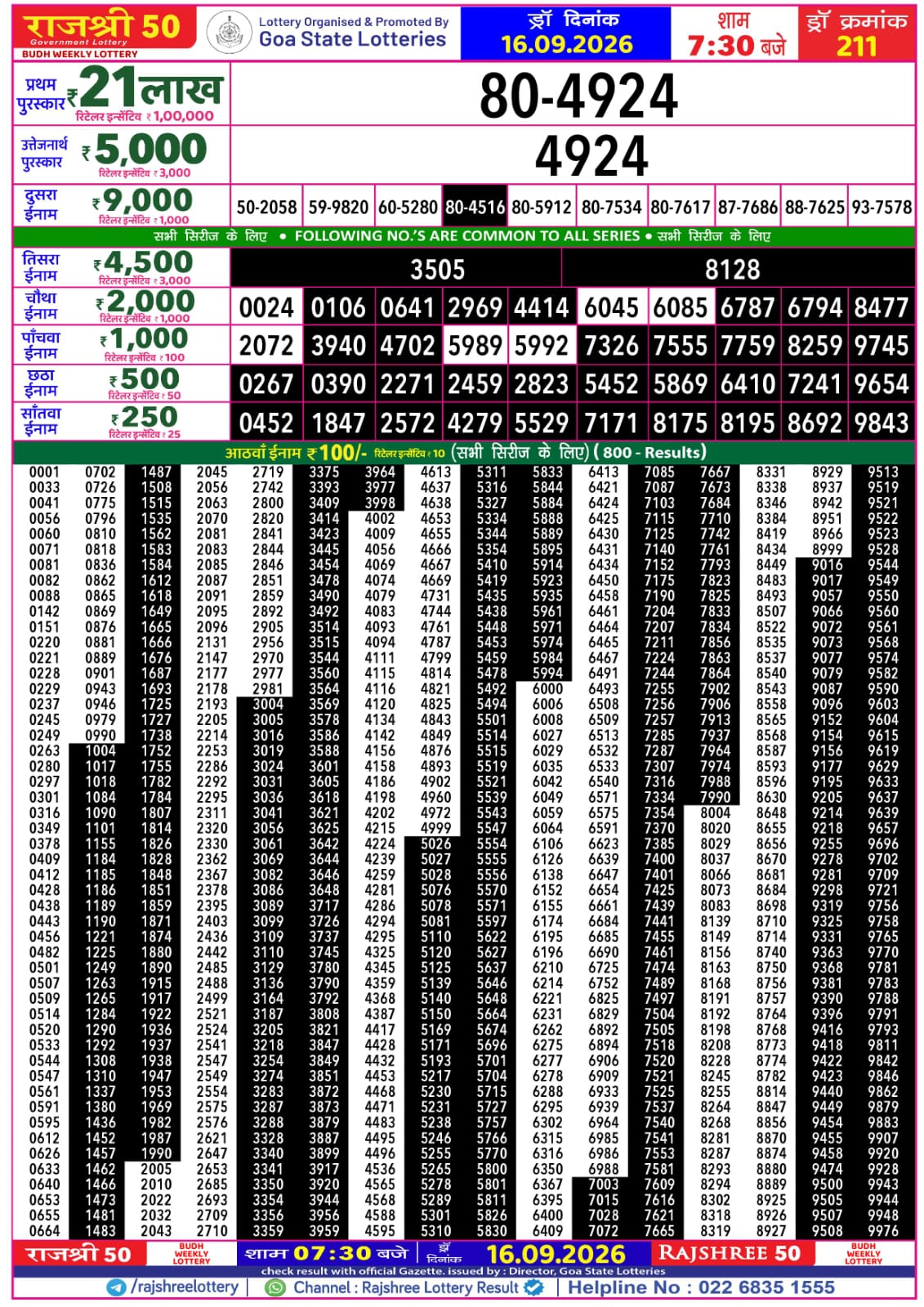Screen dimensions: 924x1307
Task: Click the WhatsApp icon beside Channel text
Action: (277, 1287)
